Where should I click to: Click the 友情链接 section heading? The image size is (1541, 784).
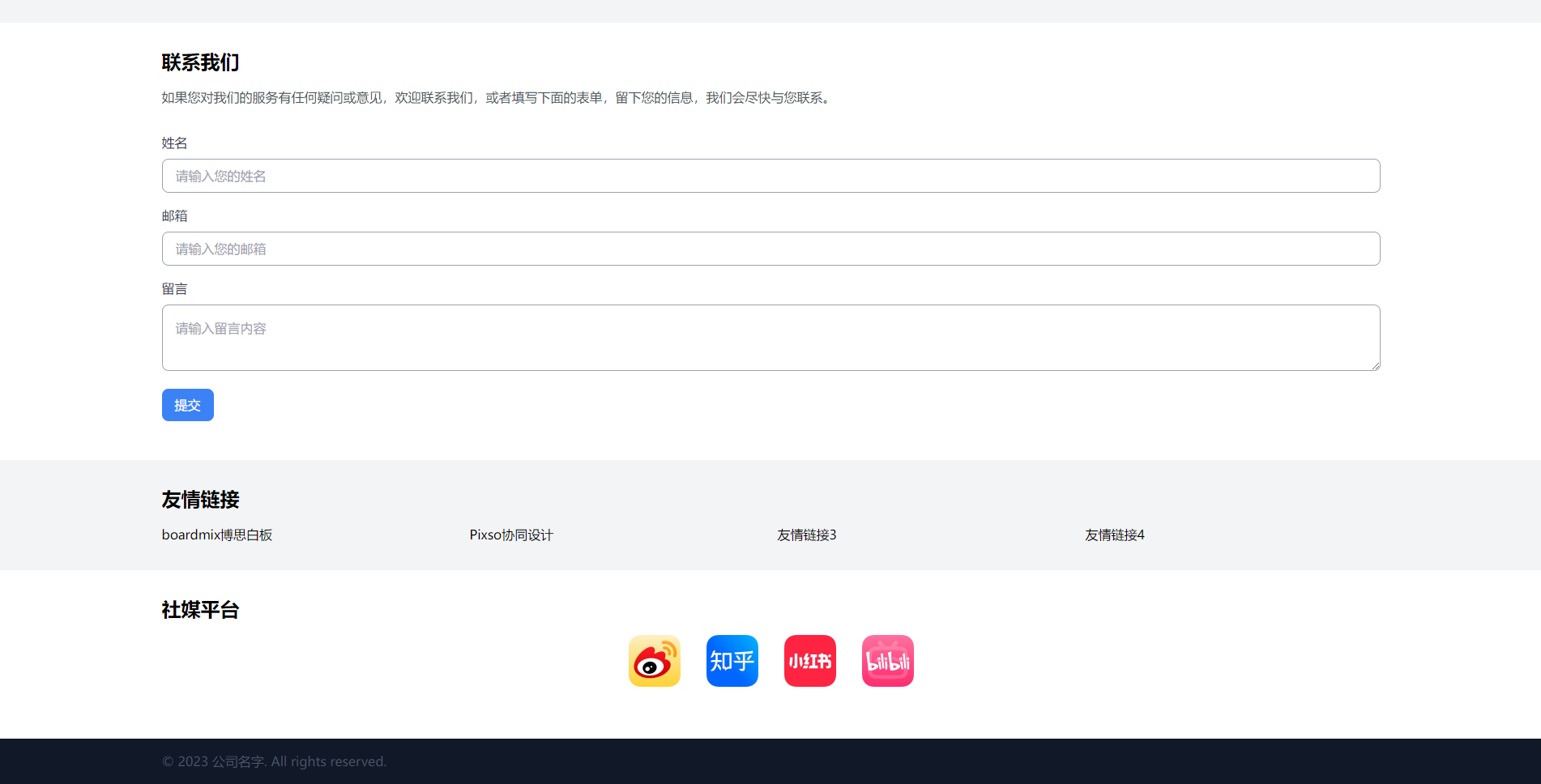pyautogui.click(x=200, y=500)
